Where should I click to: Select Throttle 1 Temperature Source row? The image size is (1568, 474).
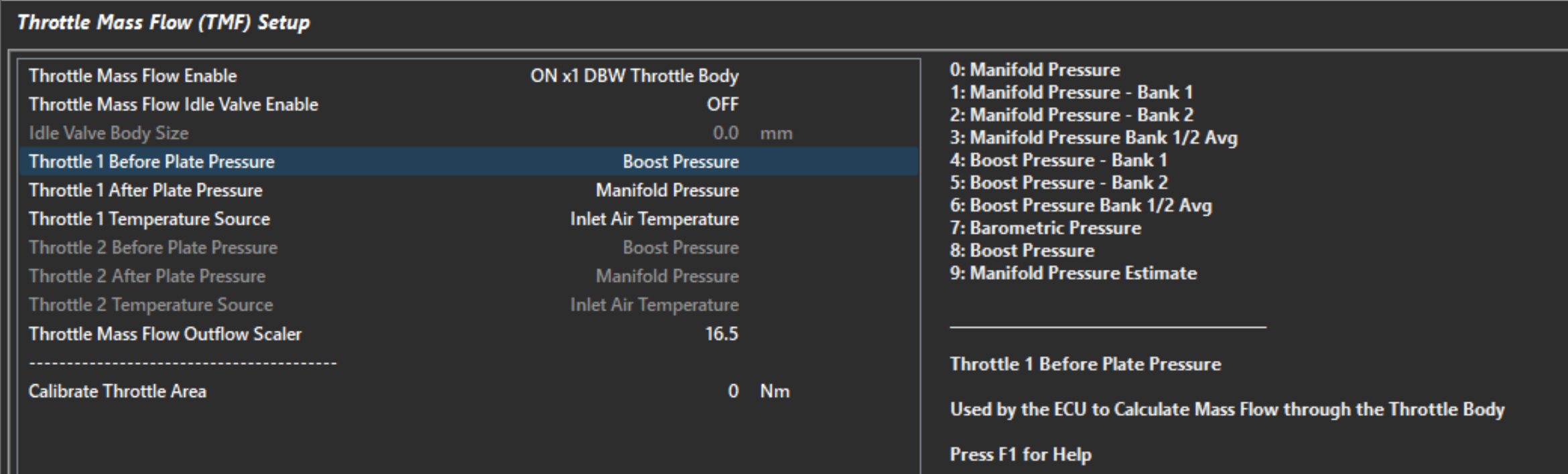click(x=149, y=220)
